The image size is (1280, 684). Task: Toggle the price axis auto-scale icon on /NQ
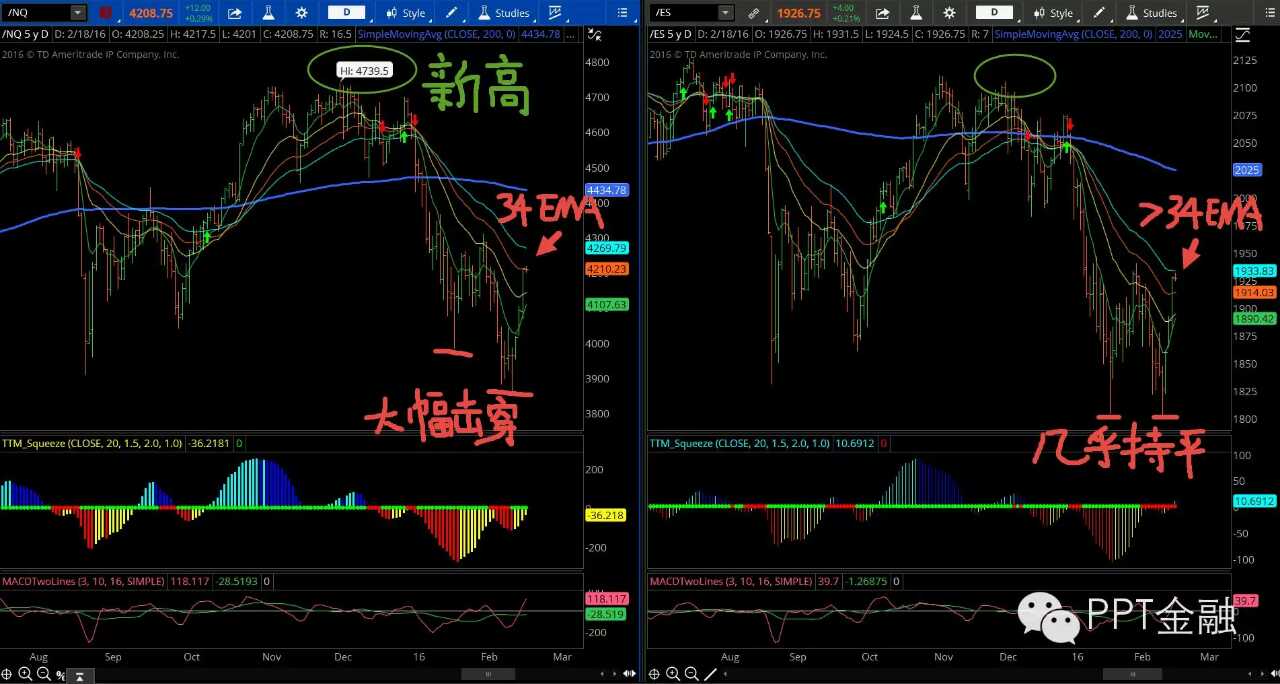(595, 34)
